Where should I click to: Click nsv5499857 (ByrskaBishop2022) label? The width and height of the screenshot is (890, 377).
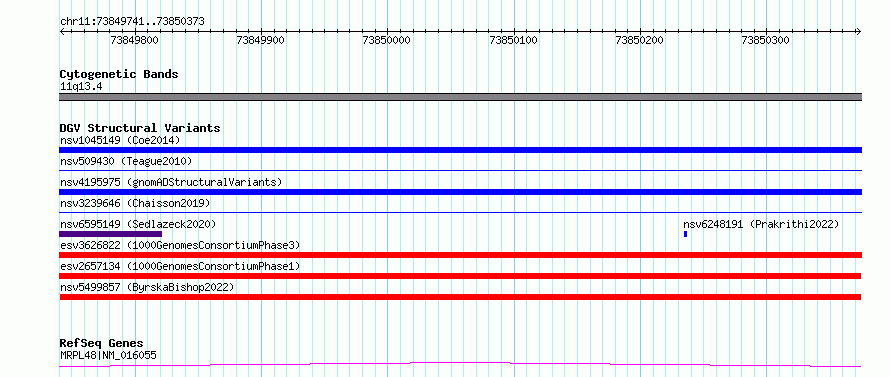coord(147,287)
